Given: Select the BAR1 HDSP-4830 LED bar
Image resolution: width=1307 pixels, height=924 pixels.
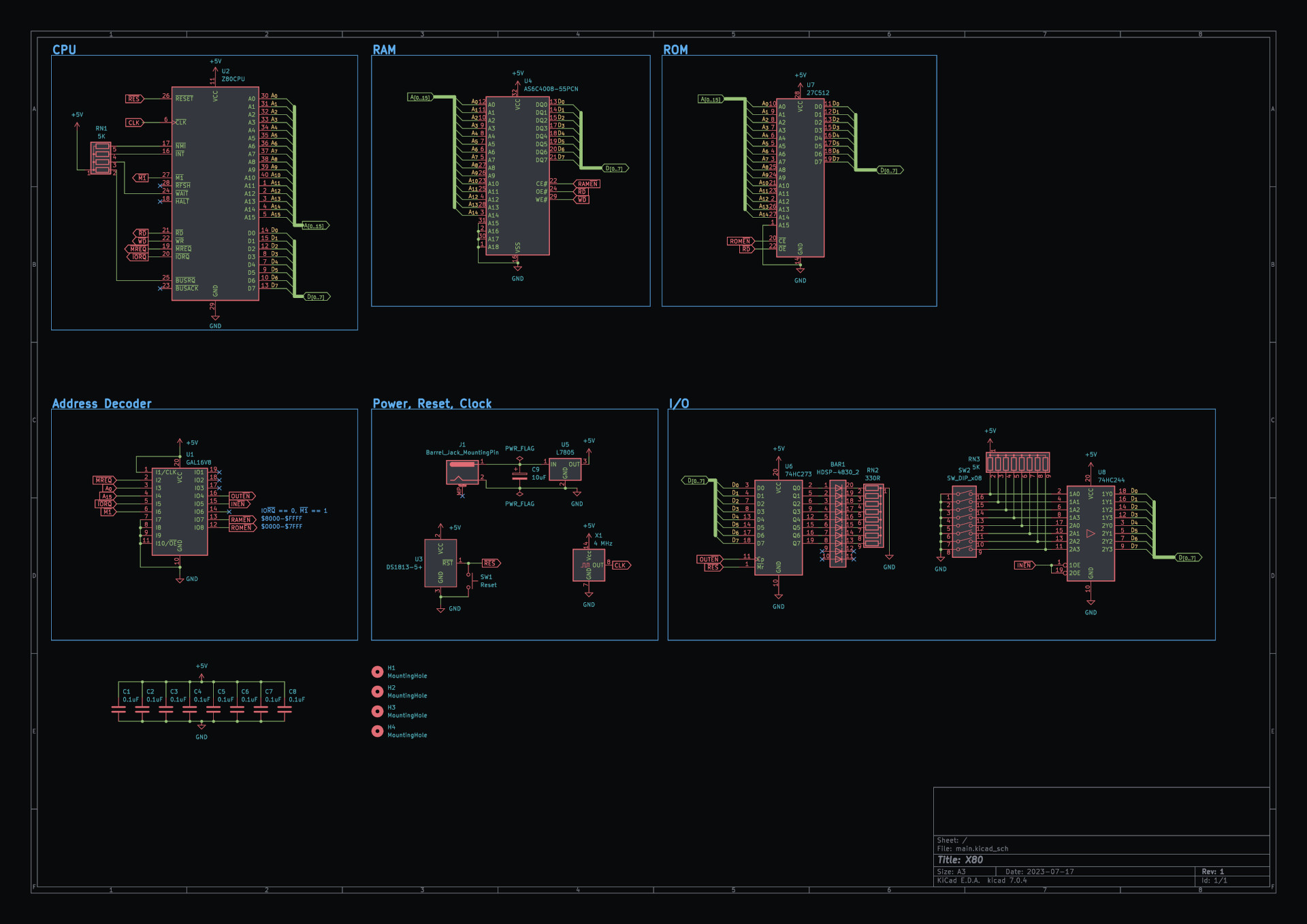Looking at the screenshot, I should click(838, 523).
